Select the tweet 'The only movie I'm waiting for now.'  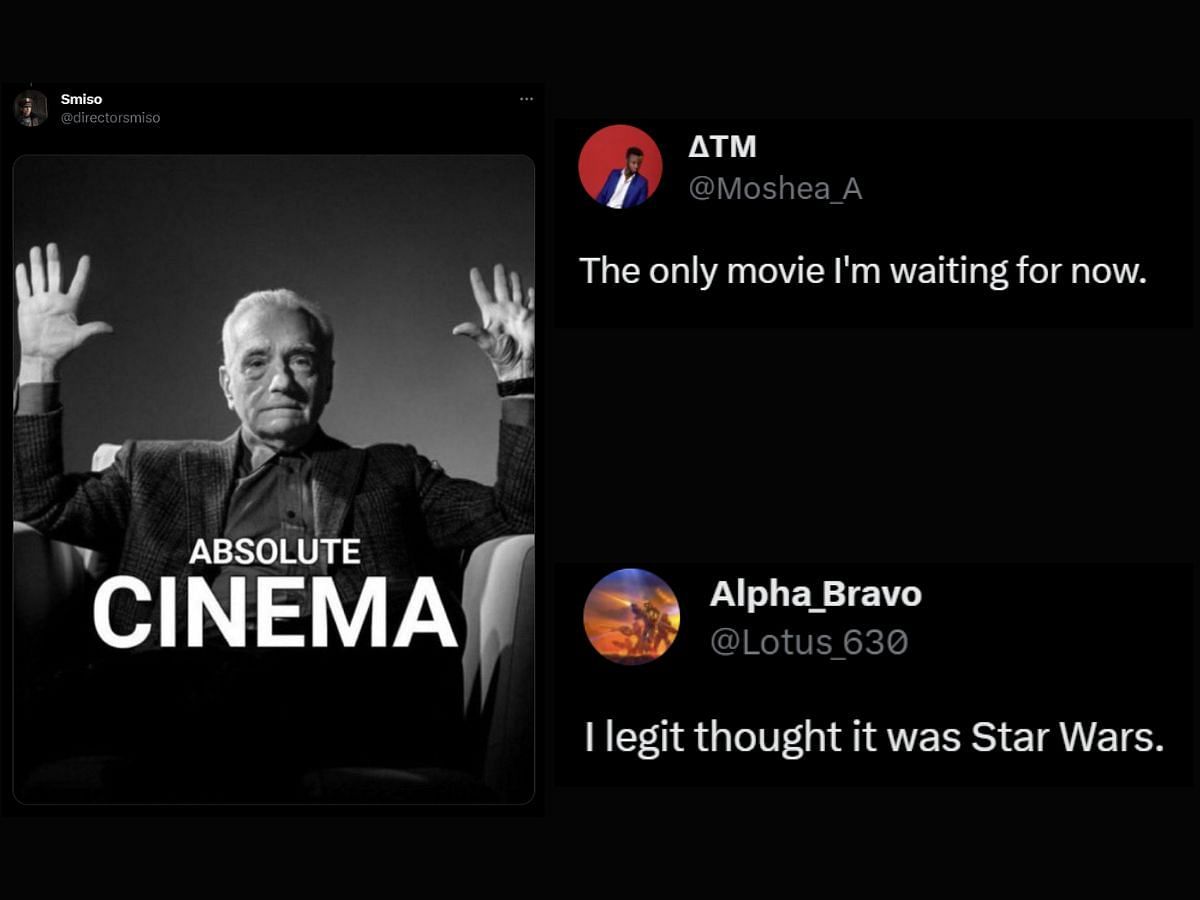pos(862,271)
